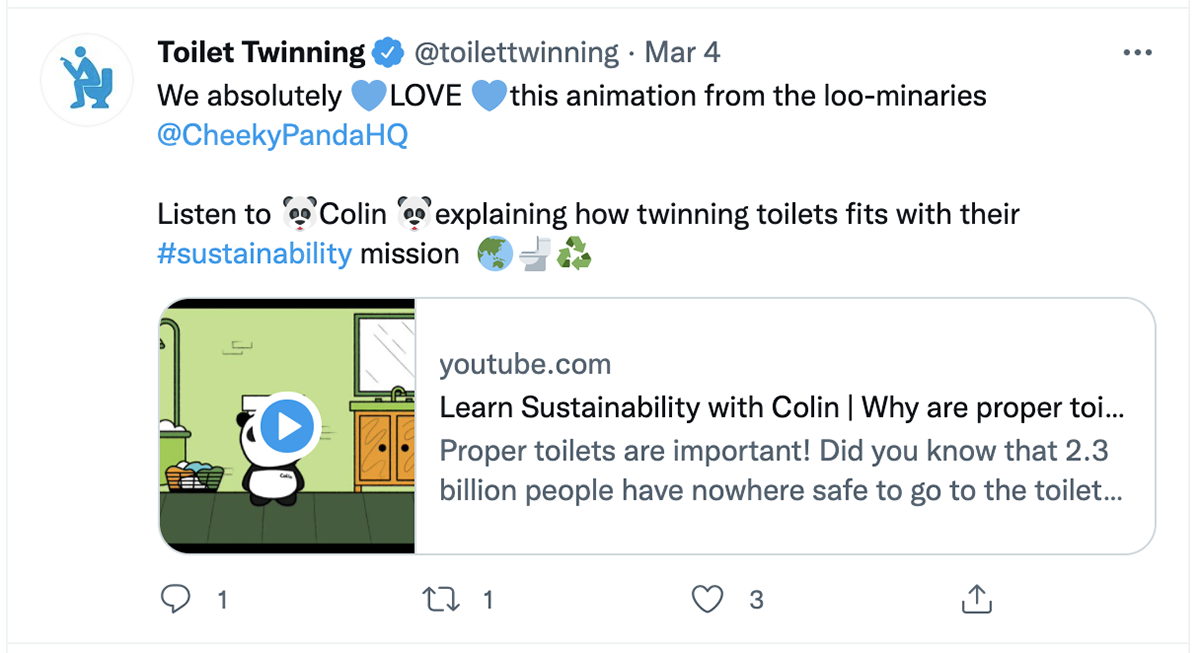Open the youtube.com link card domain

[525, 364]
